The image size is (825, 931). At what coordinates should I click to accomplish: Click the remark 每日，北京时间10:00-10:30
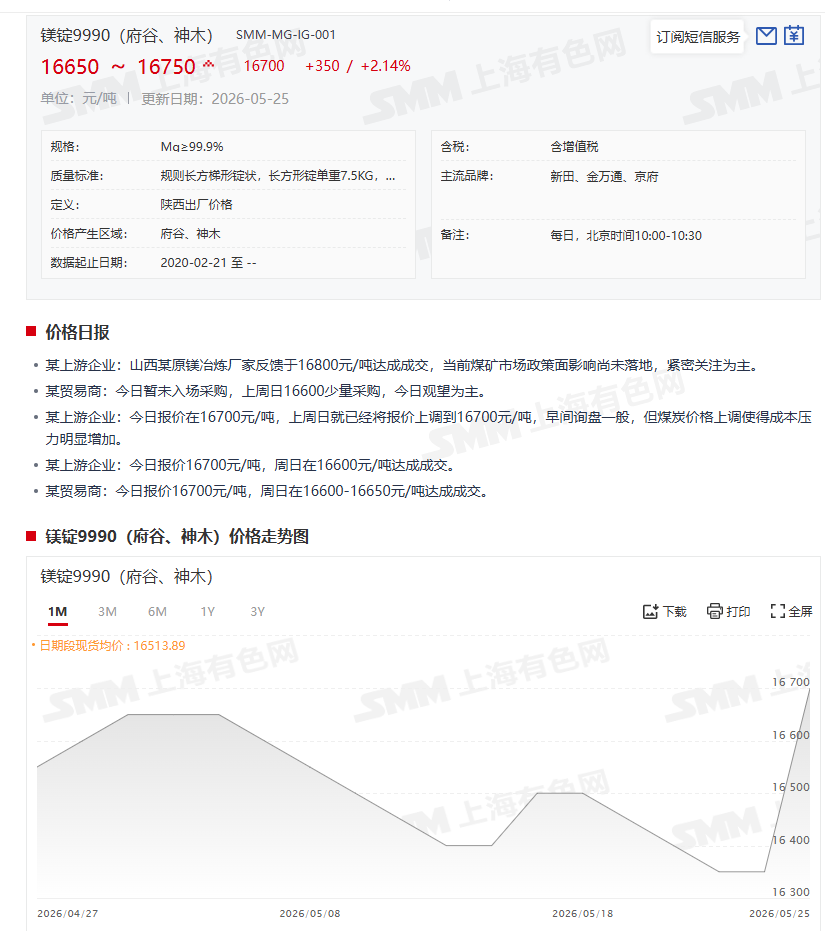coord(626,236)
